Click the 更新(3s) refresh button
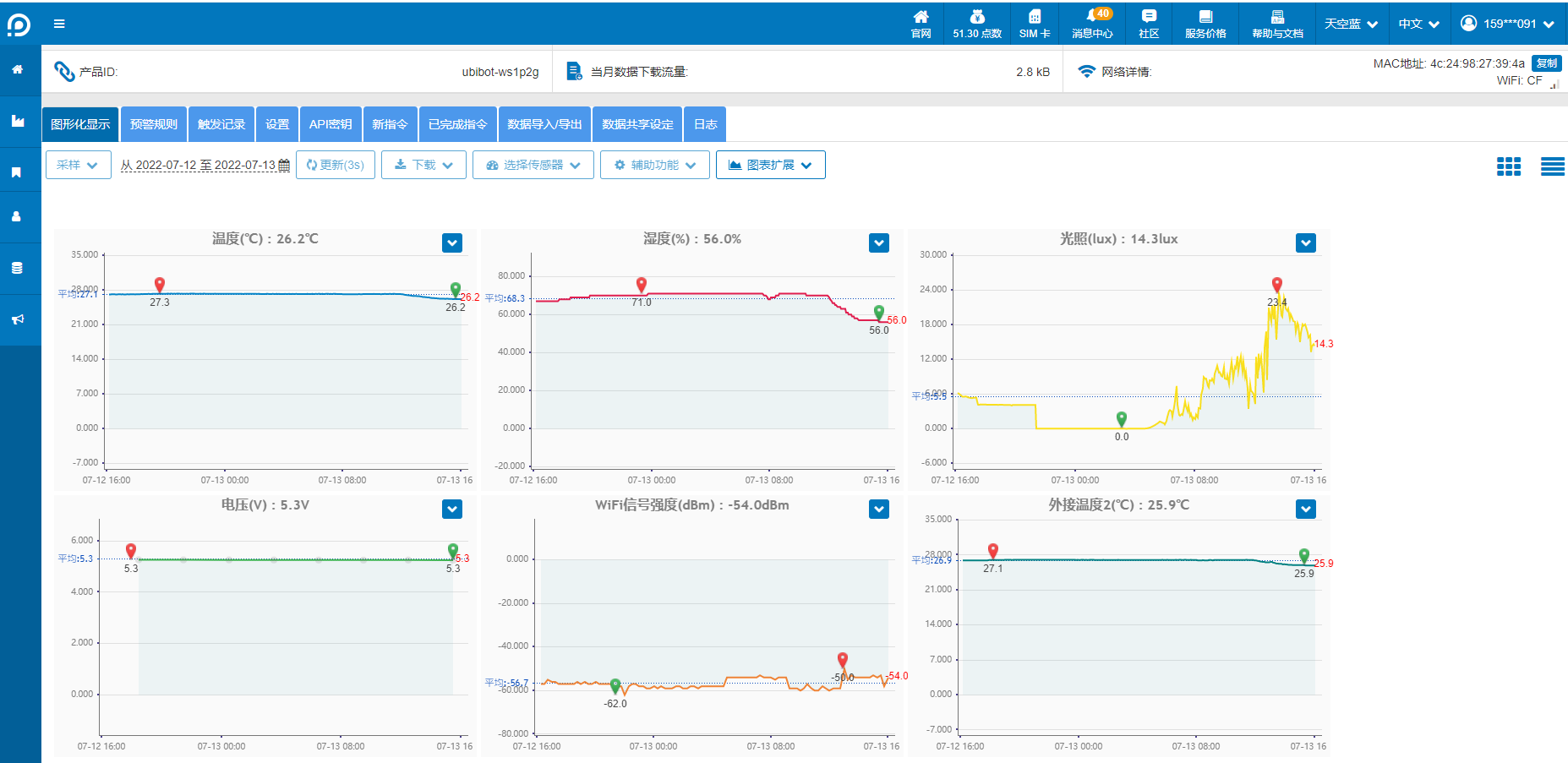 pyautogui.click(x=336, y=165)
